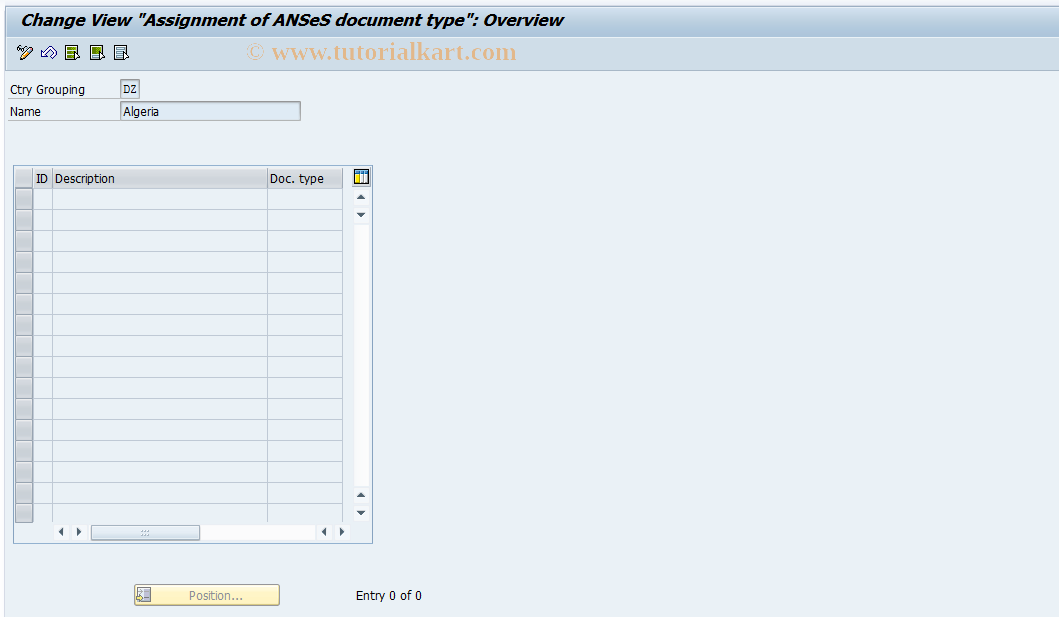Click the bottom-most scroll down arrow of table
Screen dimensions: 1059x617
click(x=361, y=513)
